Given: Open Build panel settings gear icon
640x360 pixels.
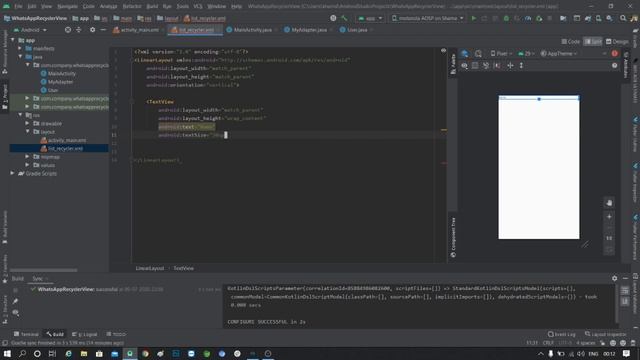Looking at the screenshot, I should [615, 278].
